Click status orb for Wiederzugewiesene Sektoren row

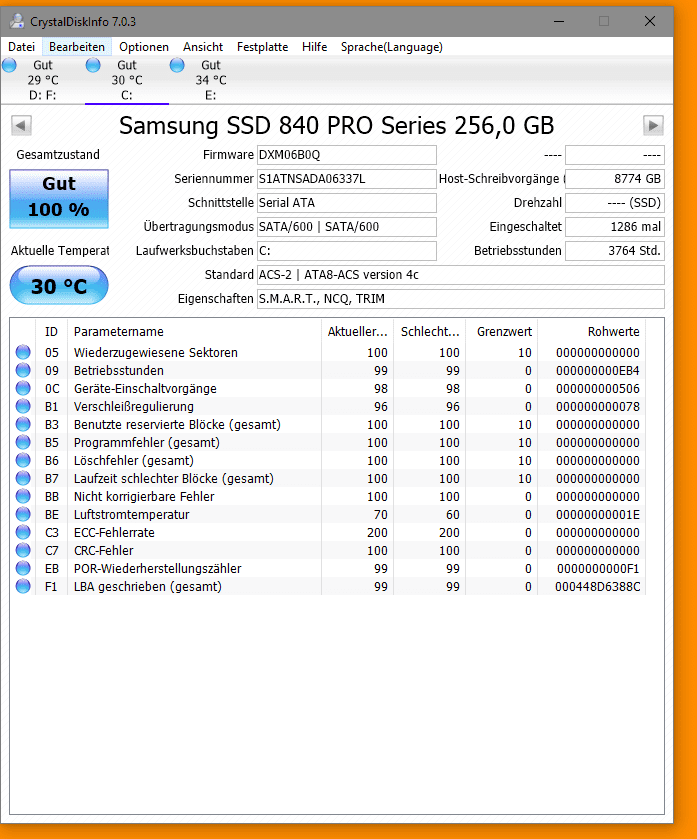point(23,352)
